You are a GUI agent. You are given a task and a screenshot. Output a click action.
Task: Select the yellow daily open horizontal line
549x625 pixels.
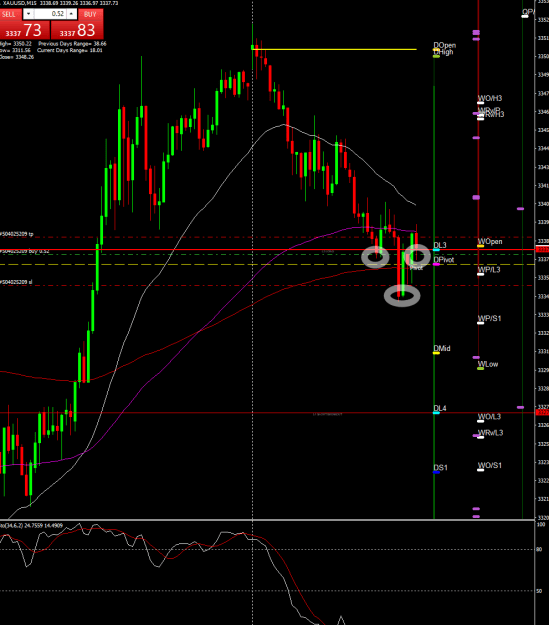coord(334,49)
